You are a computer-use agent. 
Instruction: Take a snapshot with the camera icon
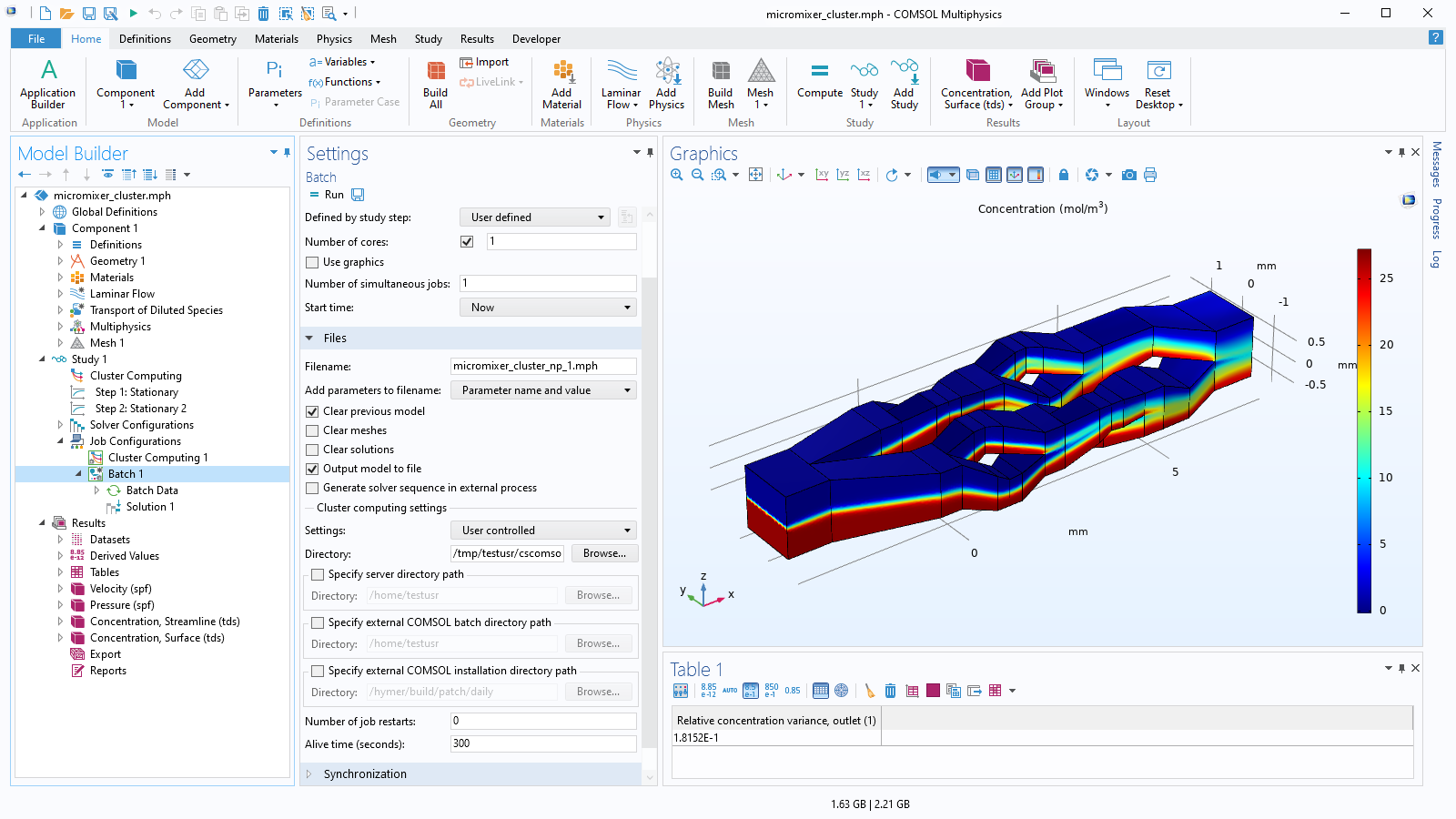click(1128, 175)
